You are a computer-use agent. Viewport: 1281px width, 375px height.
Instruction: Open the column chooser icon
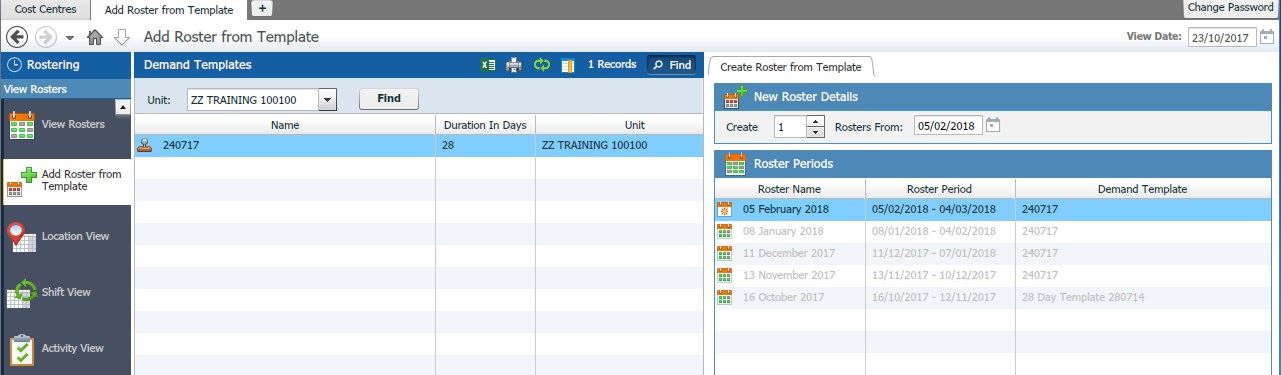[568, 65]
